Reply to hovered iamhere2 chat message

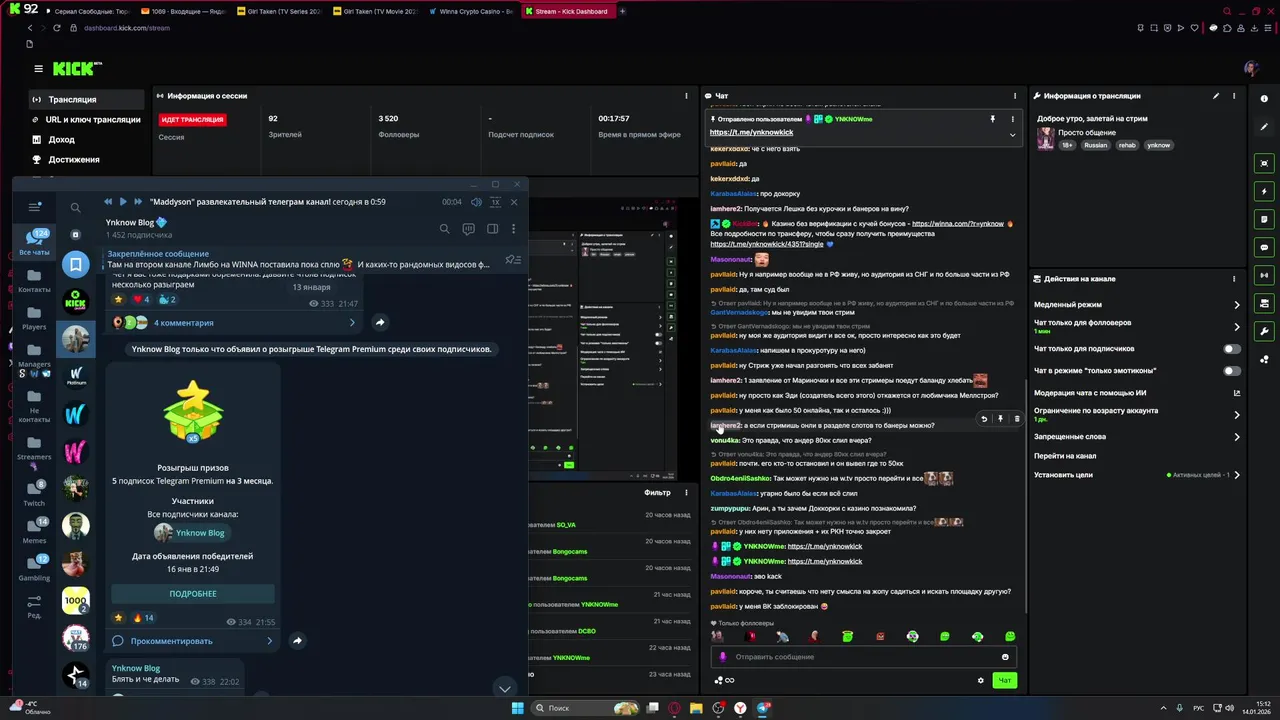tap(984, 419)
